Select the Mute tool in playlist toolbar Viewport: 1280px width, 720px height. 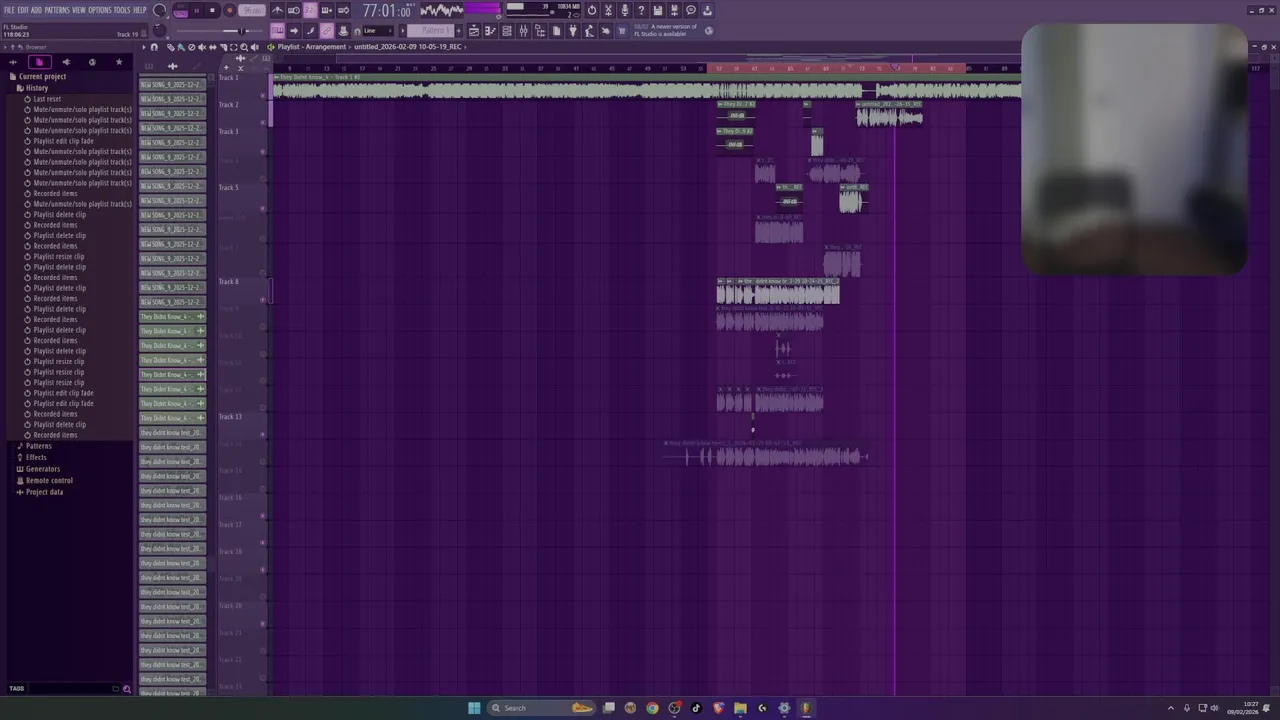(x=202, y=47)
